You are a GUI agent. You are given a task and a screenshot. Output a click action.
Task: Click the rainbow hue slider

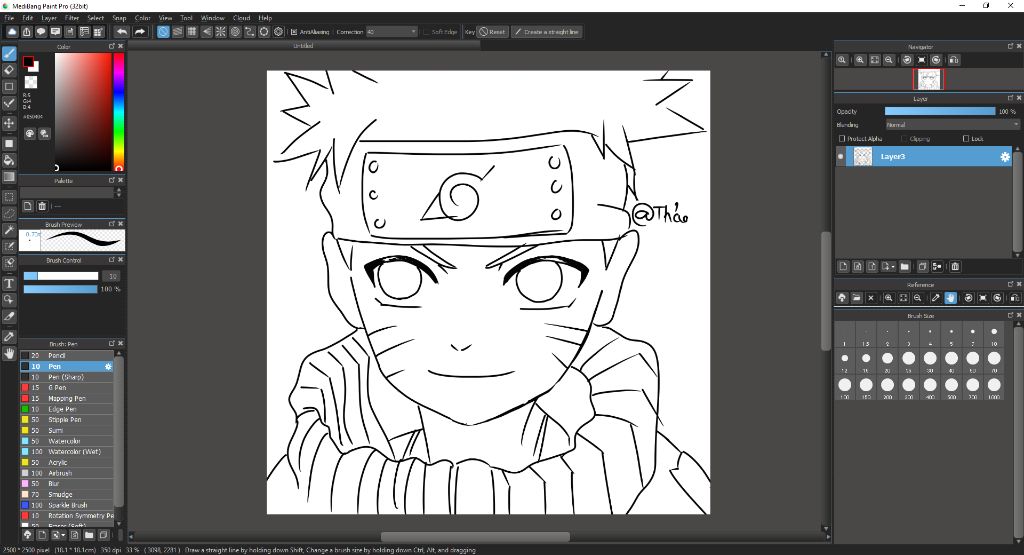[x=119, y=112]
